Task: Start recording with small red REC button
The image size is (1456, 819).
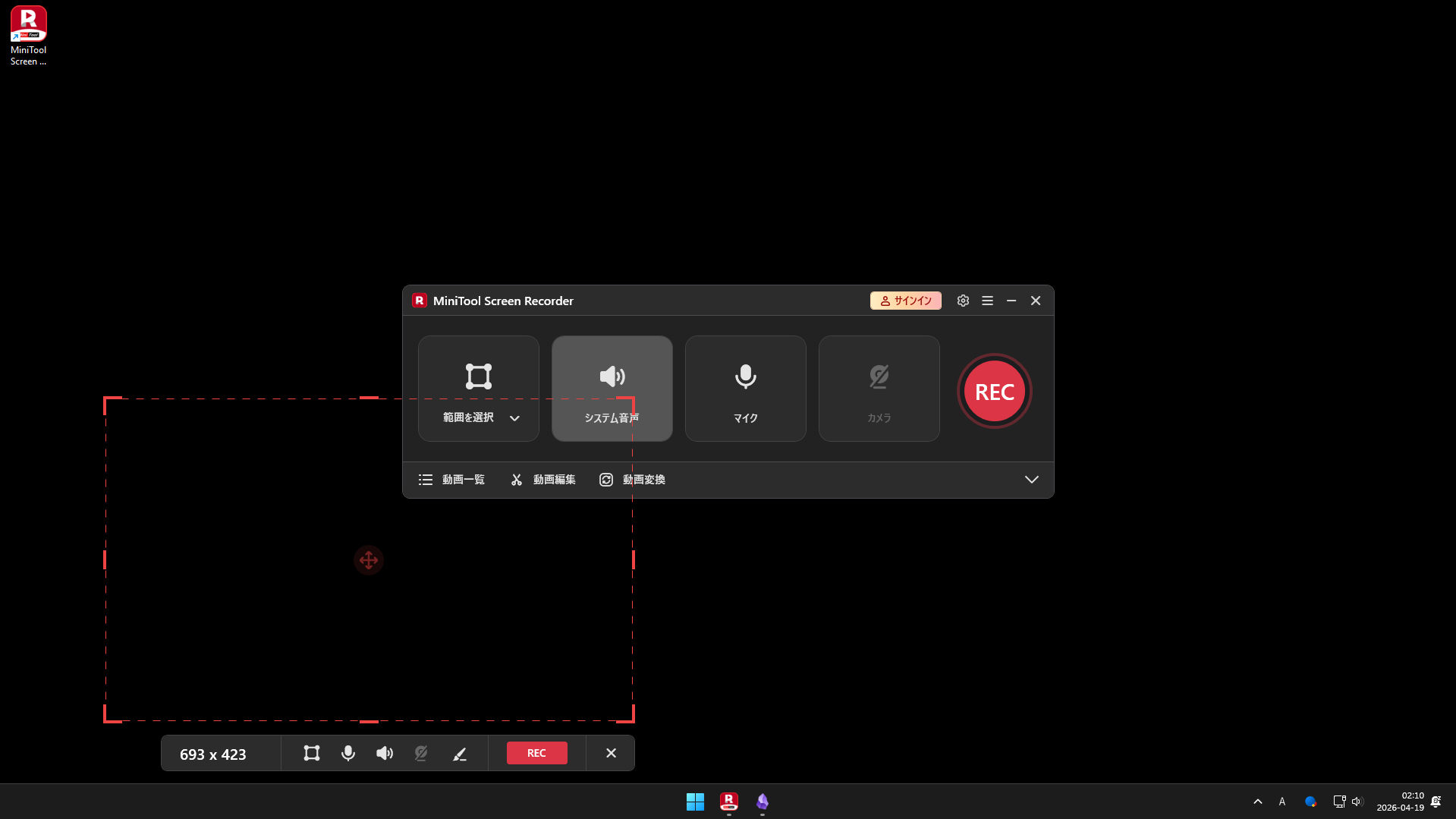Action: pos(536,753)
